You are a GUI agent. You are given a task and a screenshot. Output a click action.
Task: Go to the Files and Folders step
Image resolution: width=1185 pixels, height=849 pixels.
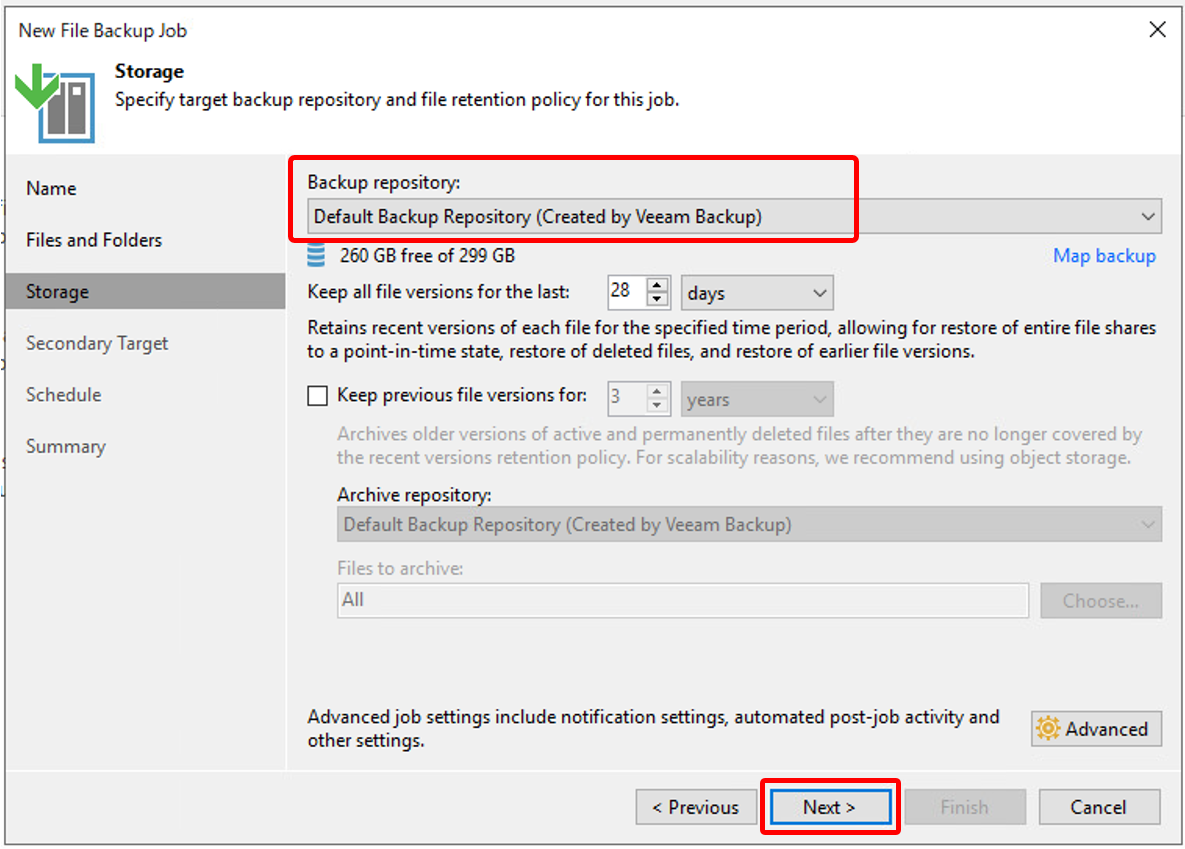pos(94,240)
